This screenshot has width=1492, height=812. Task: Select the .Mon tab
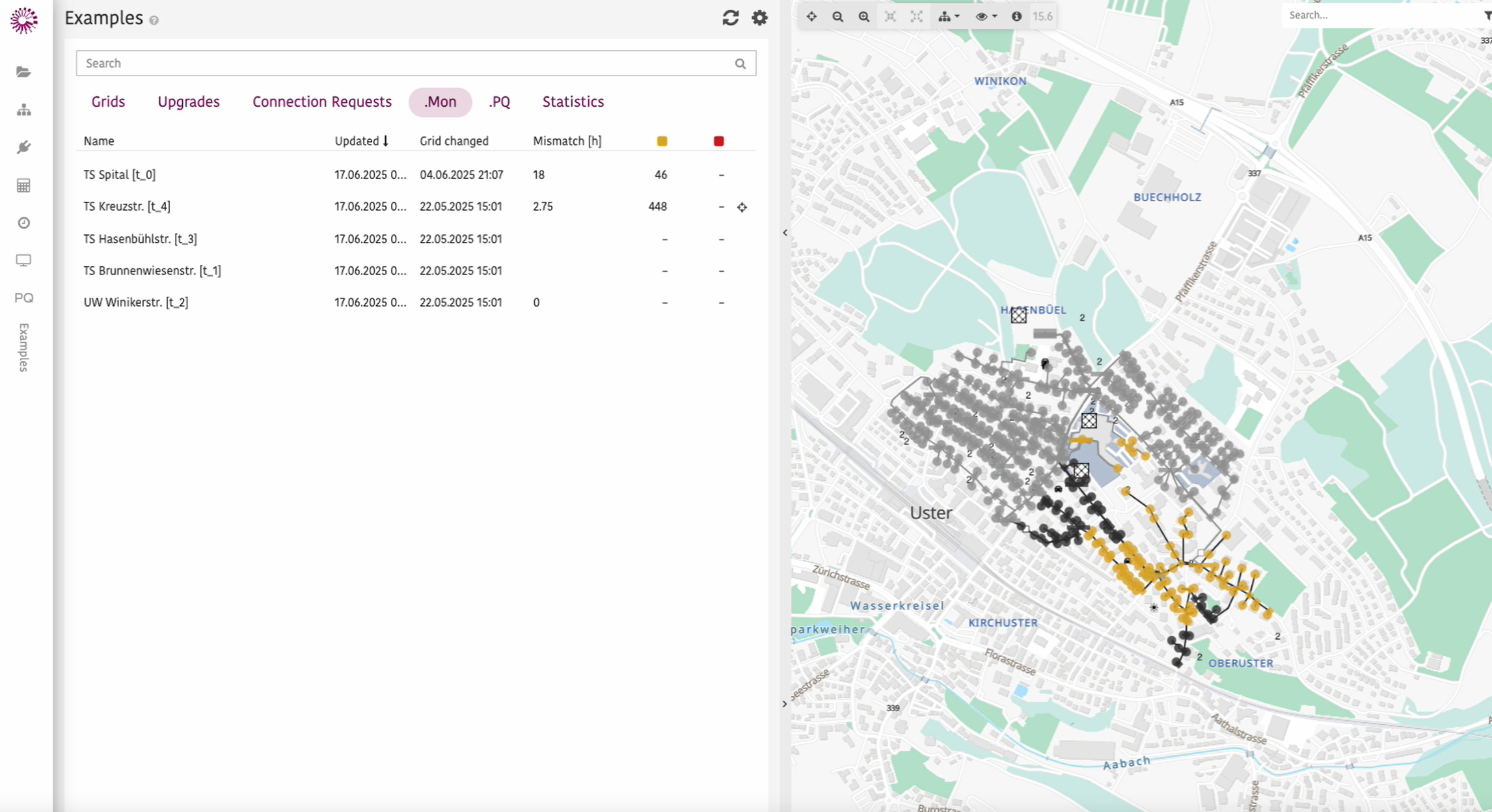[440, 102]
